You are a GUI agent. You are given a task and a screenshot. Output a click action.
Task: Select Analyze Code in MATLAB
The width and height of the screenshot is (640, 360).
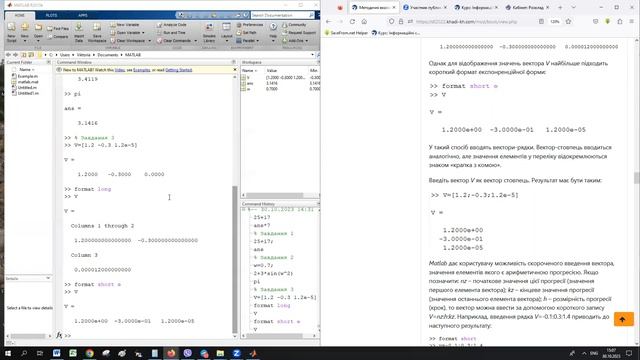(x=171, y=25)
